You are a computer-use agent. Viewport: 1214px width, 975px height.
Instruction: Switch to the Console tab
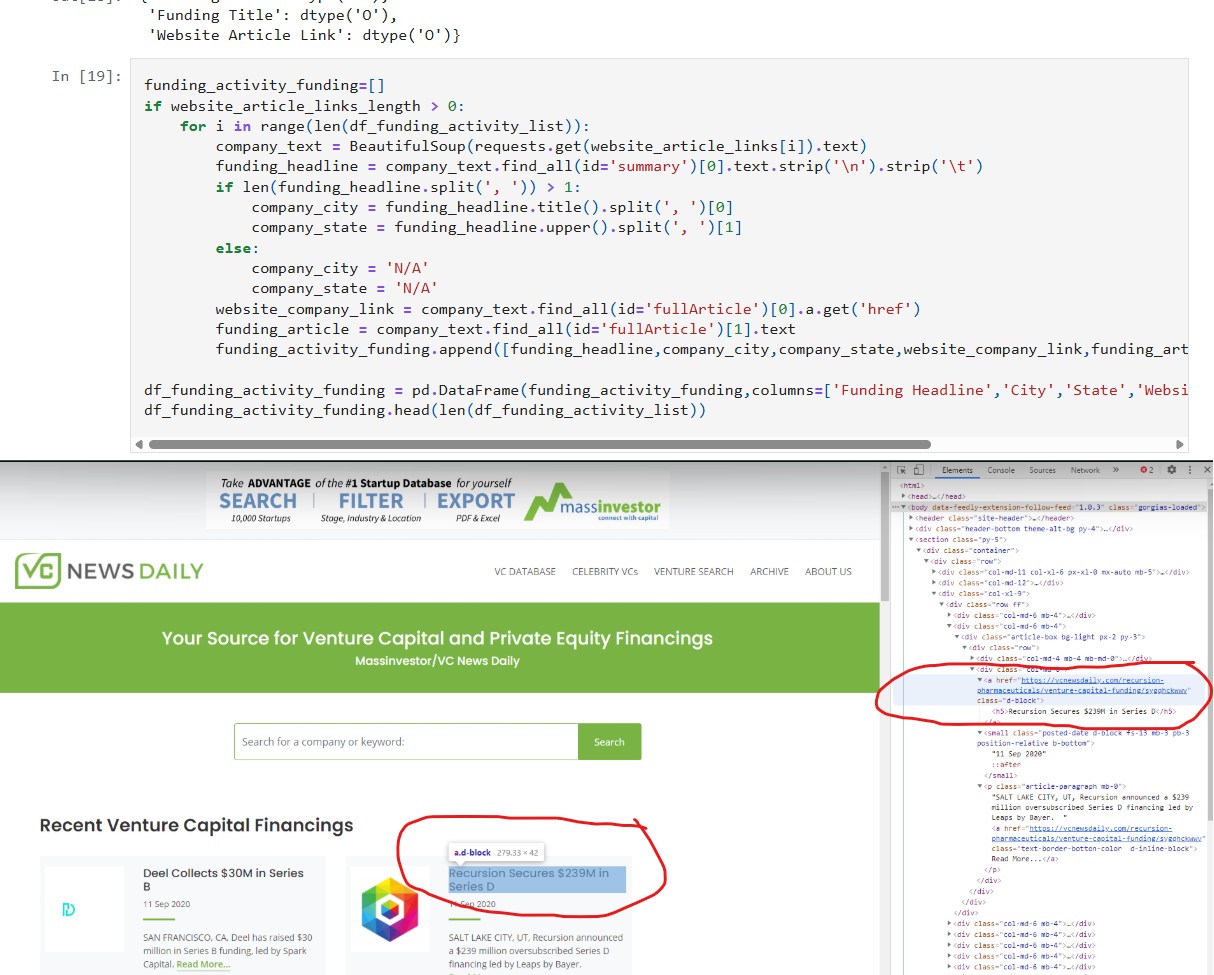click(x=1001, y=470)
